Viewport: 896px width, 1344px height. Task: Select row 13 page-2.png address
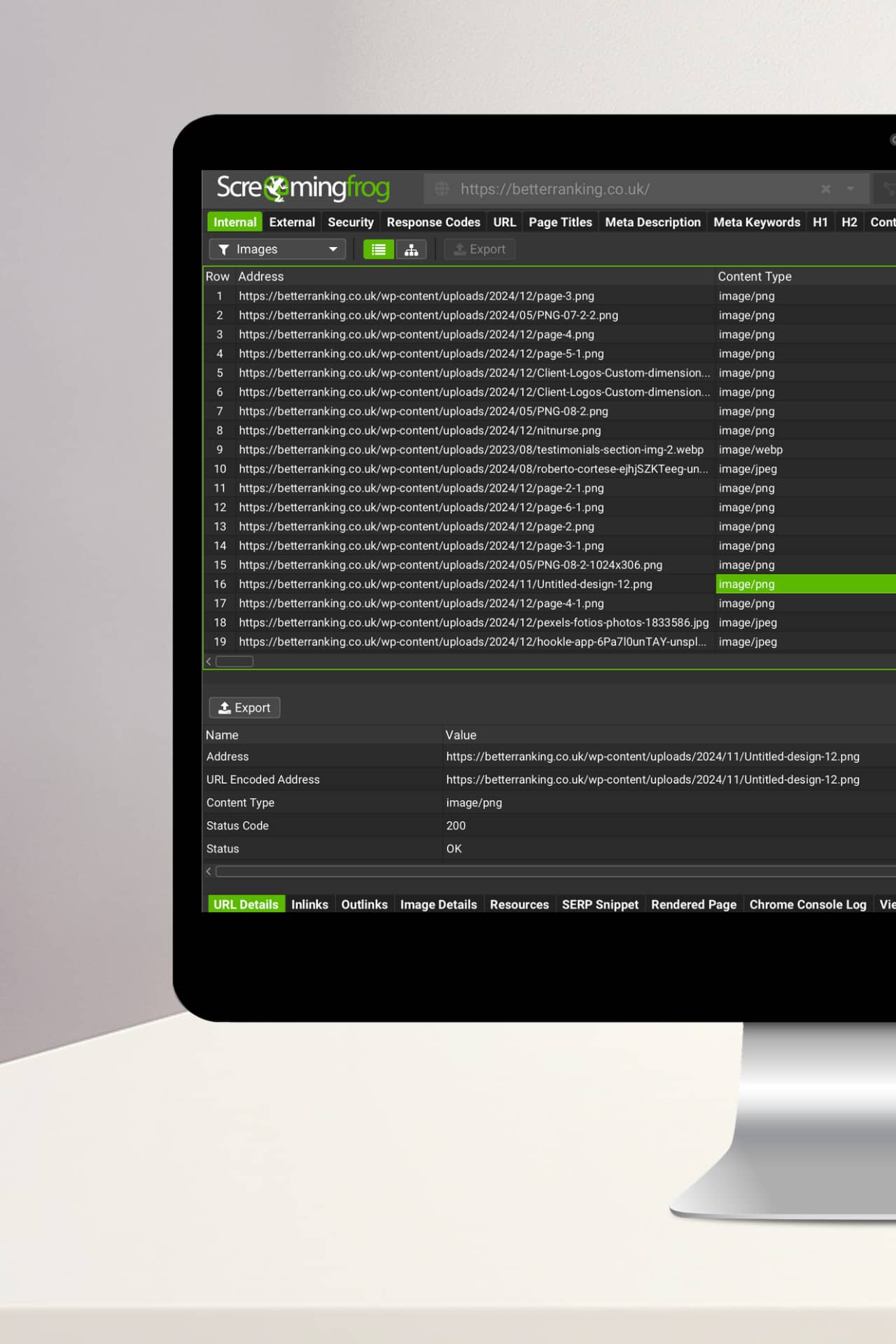coord(416,526)
